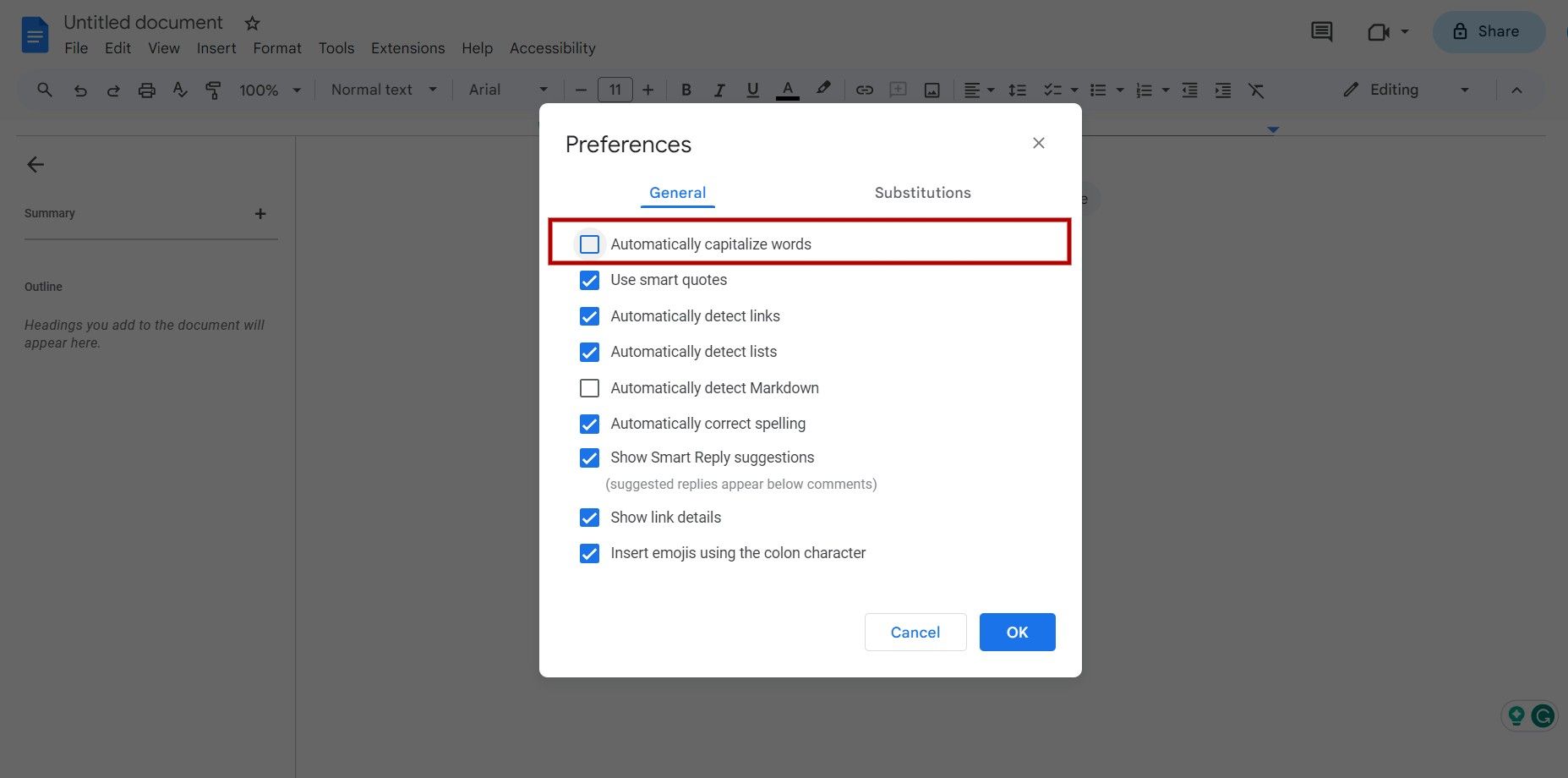
Task: Add a document summary with plus icon
Action: pos(260,213)
